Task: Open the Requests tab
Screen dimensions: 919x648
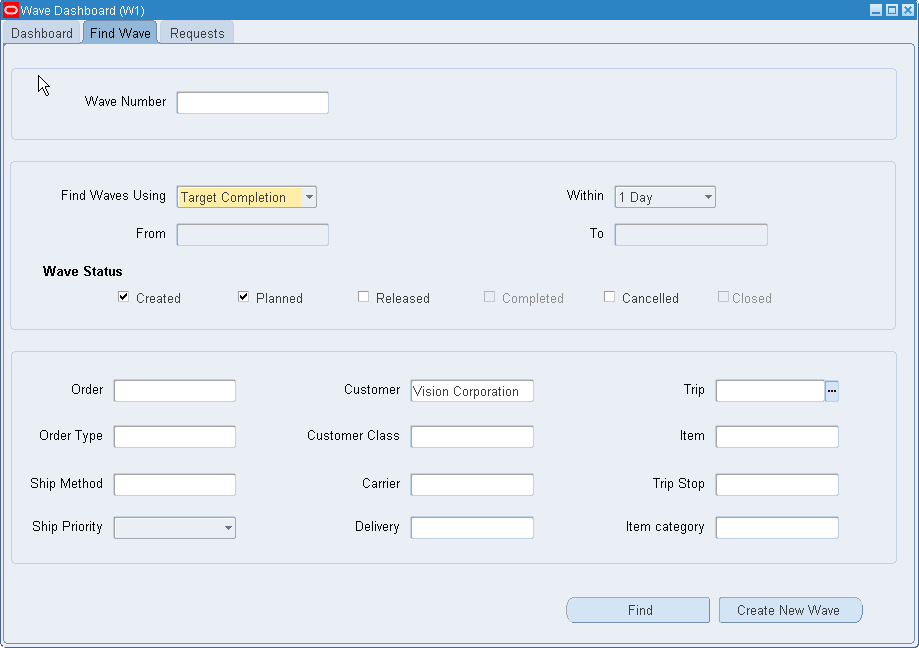Action: 197,33
